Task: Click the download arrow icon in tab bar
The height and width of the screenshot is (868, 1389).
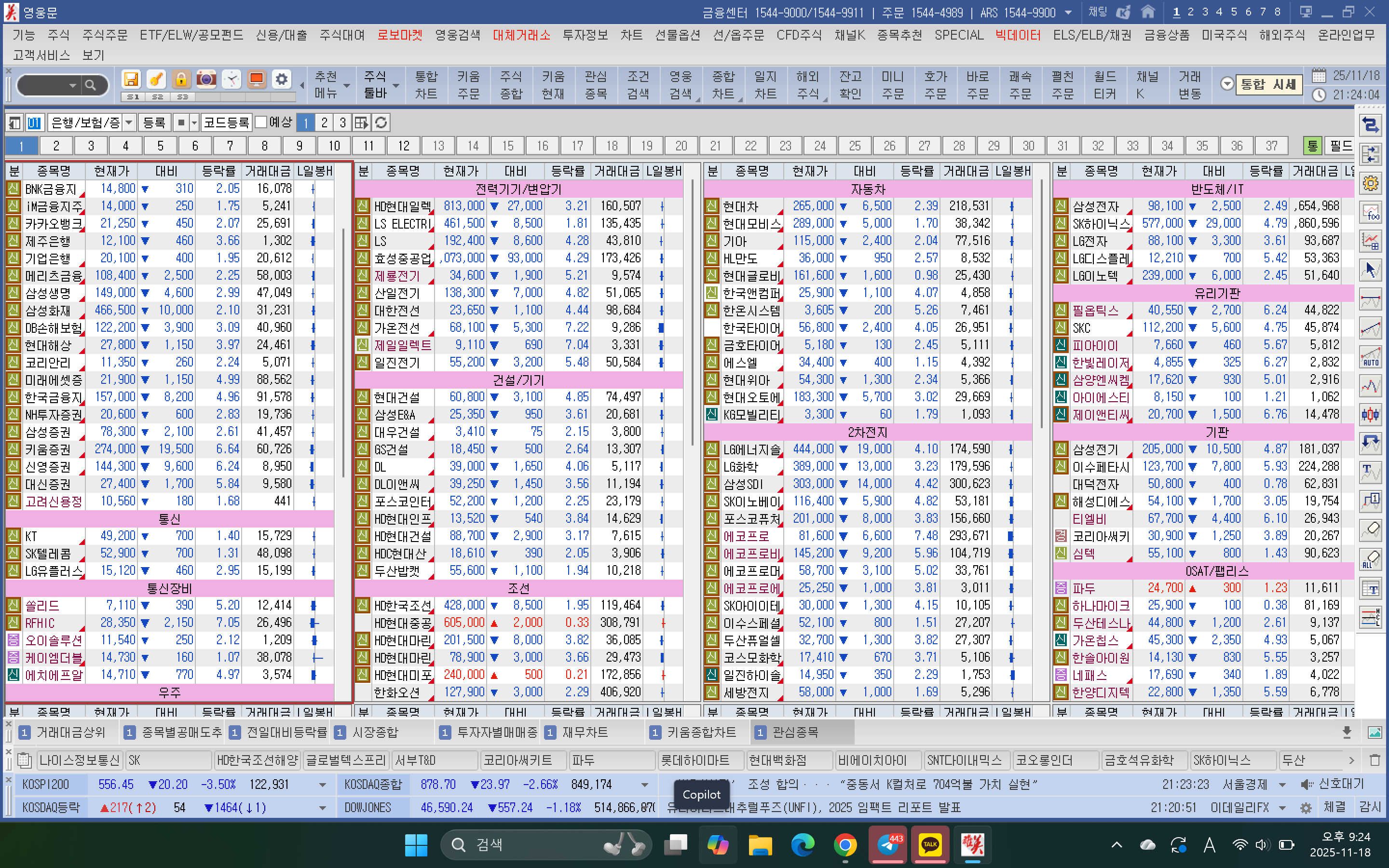Action: 1347,732
